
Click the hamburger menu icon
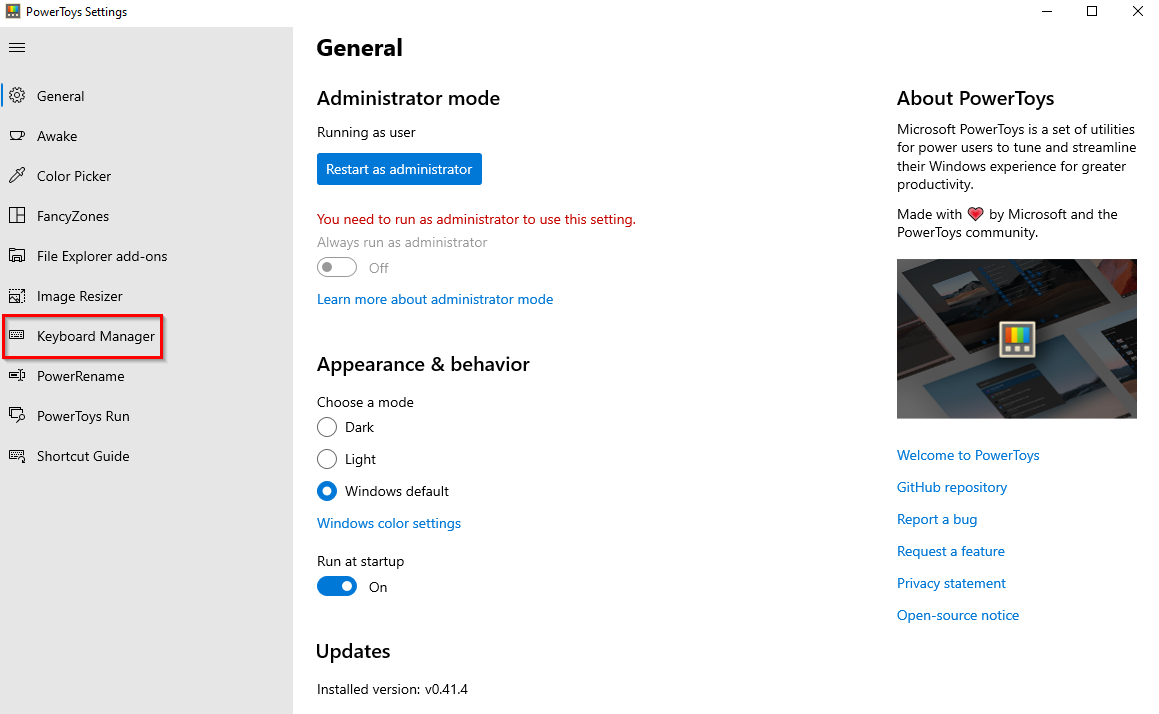[x=17, y=47]
